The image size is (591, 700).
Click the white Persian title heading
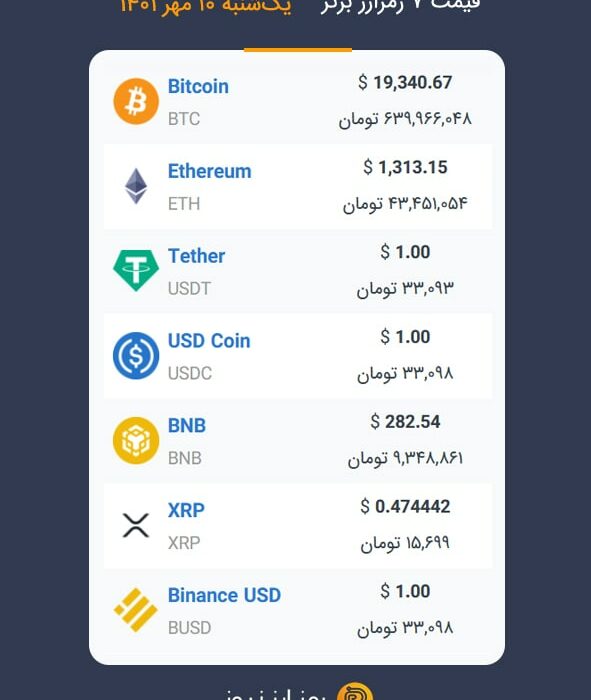point(400,7)
